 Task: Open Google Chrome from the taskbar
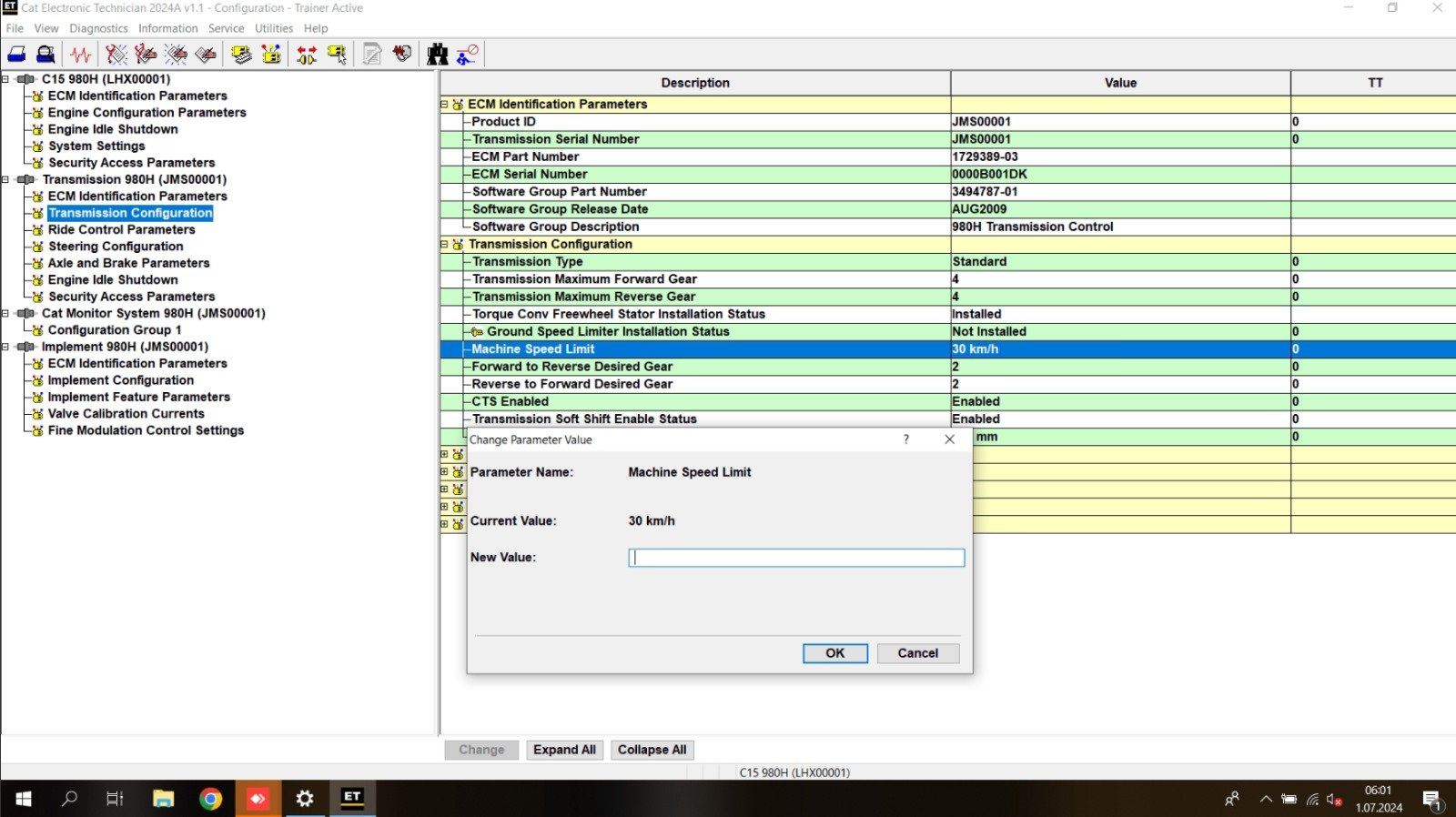(210, 799)
